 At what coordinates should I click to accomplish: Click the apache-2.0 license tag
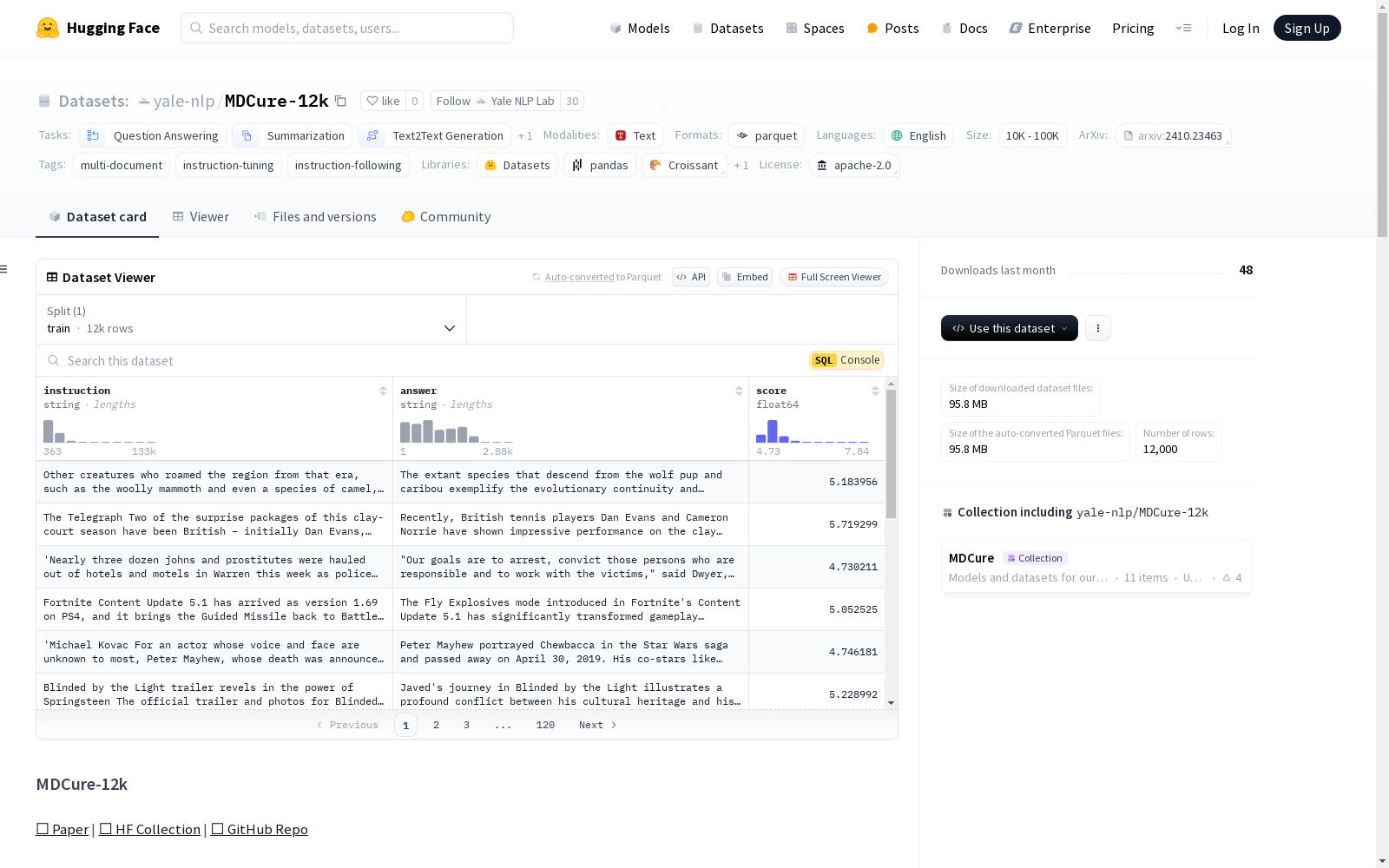pos(854,165)
